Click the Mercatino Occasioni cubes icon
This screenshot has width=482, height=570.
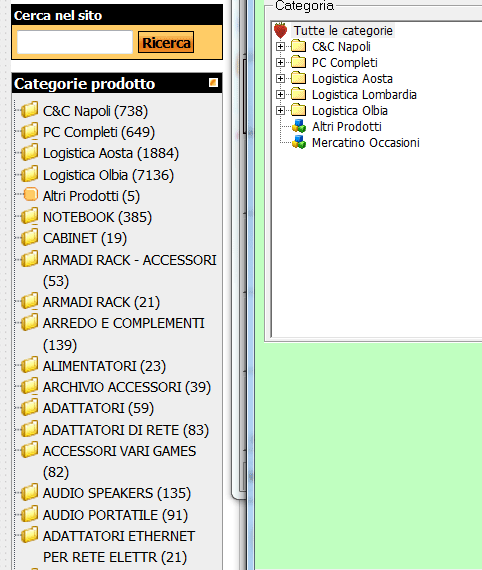pyautogui.click(x=299, y=142)
